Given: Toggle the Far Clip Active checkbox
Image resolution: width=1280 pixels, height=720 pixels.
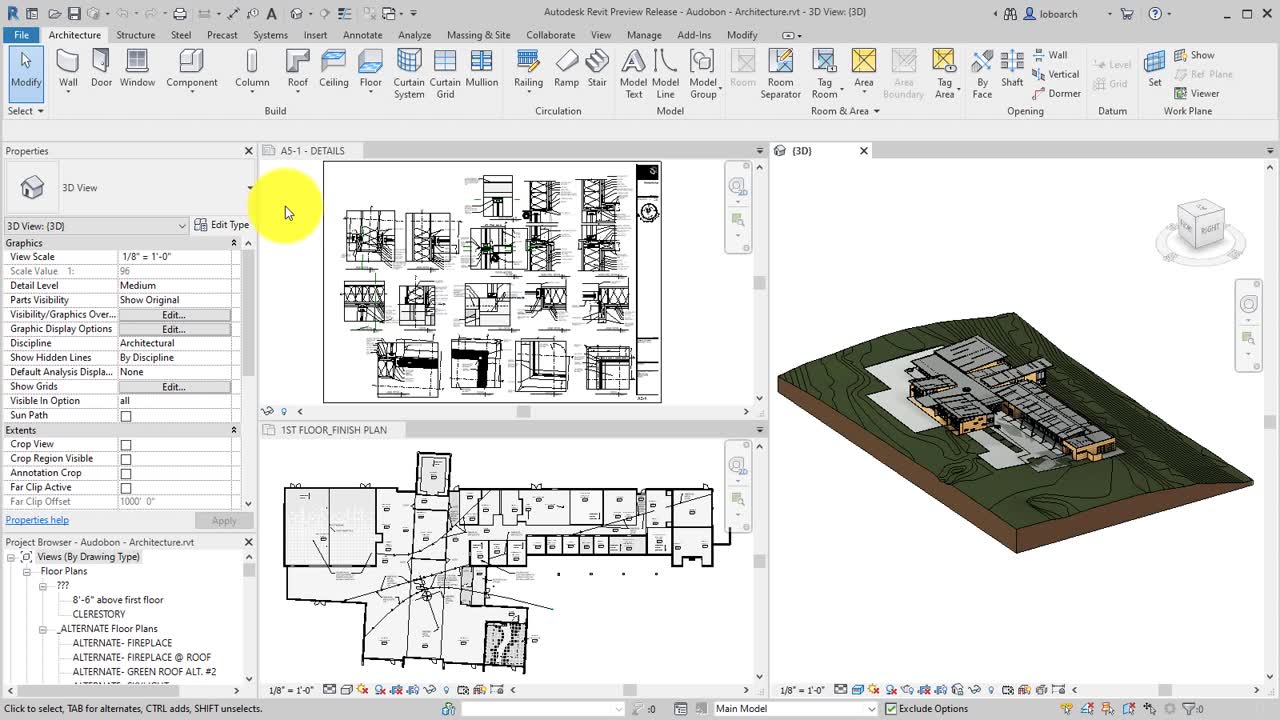Looking at the screenshot, I should [x=126, y=488].
